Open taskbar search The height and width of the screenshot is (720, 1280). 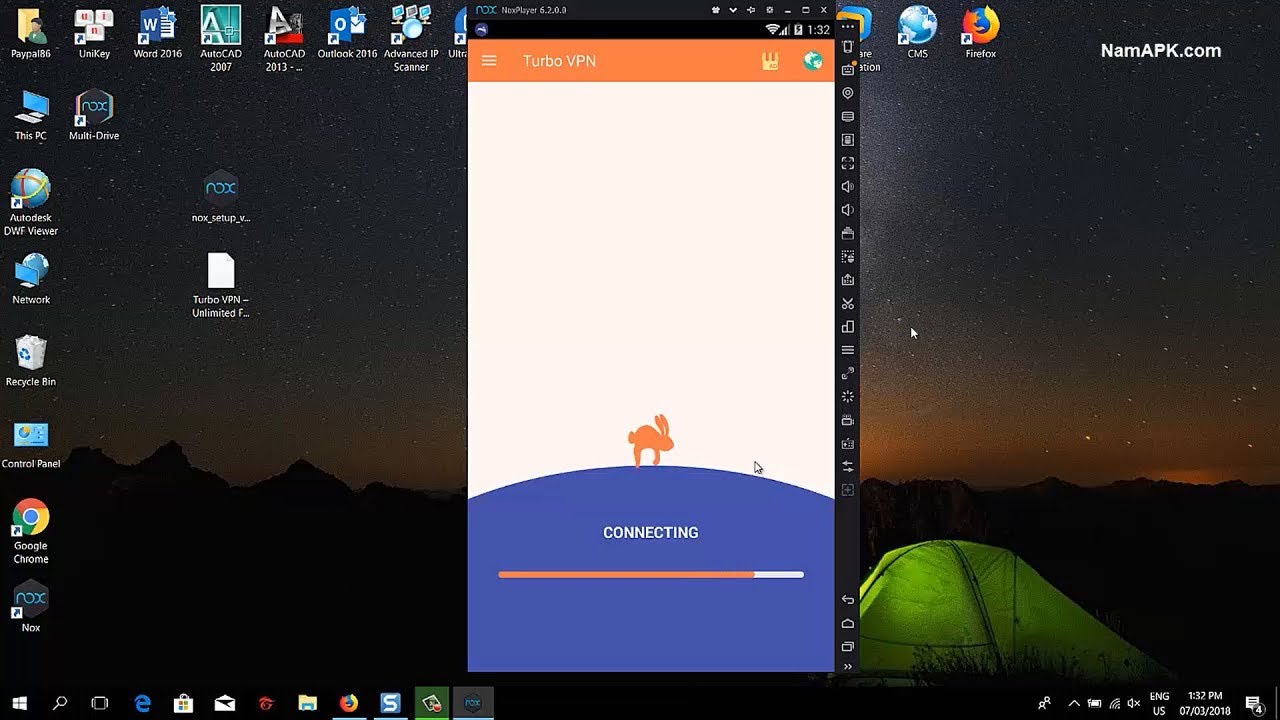(60, 703)
